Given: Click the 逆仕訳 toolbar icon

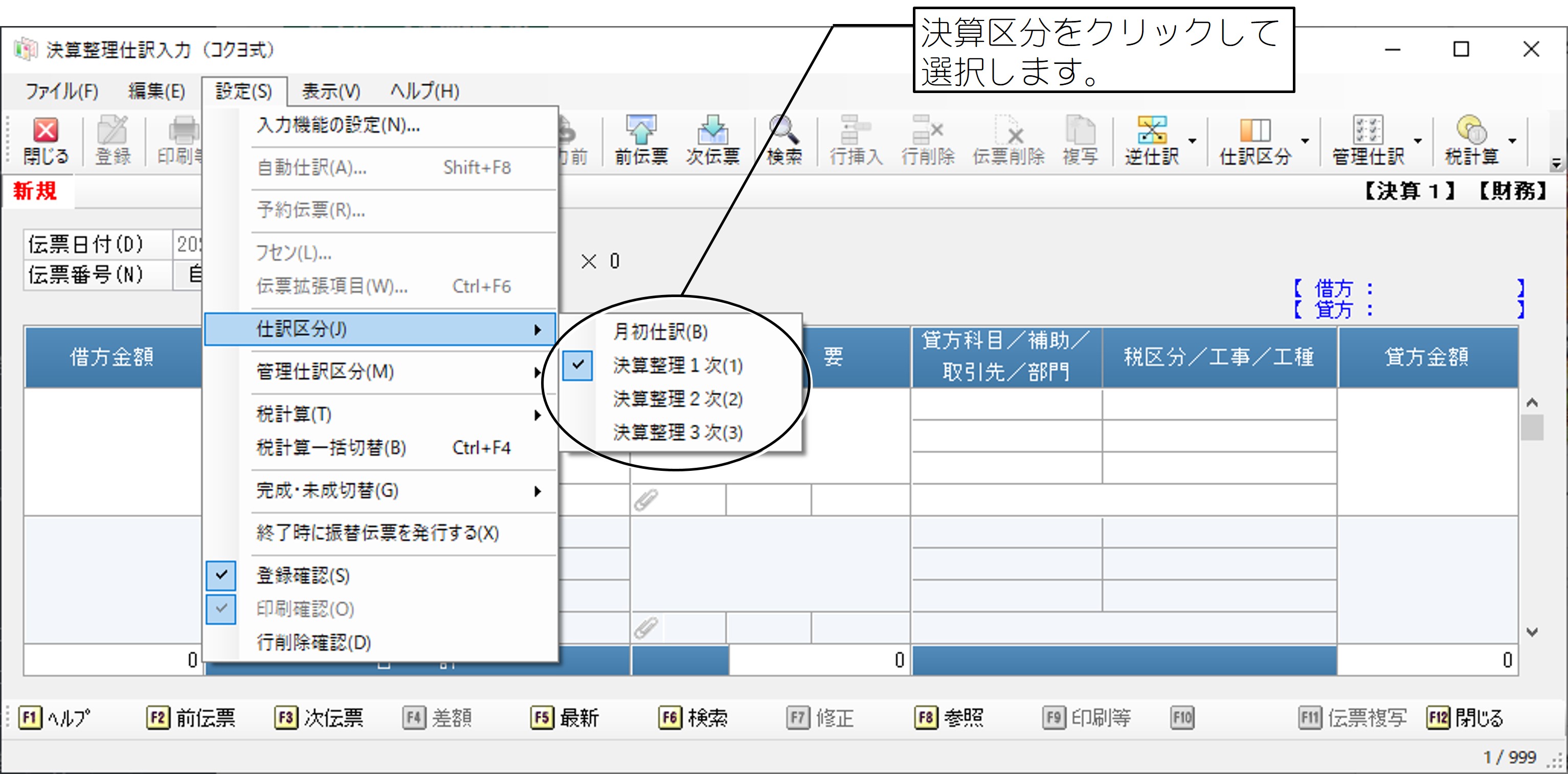Looking at the screenshot, I should coord(1152,141).
